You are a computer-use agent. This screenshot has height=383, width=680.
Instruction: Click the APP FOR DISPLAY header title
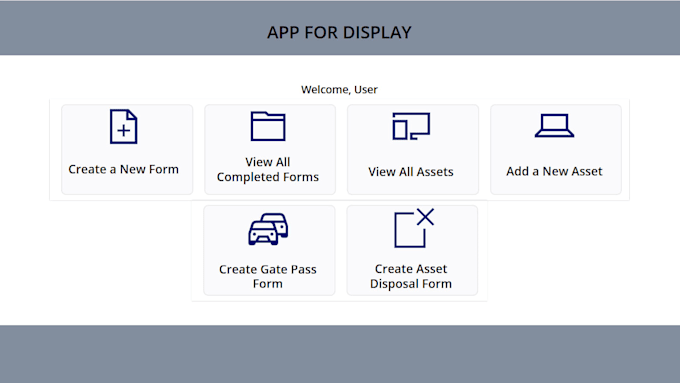[x=340, y=33]
